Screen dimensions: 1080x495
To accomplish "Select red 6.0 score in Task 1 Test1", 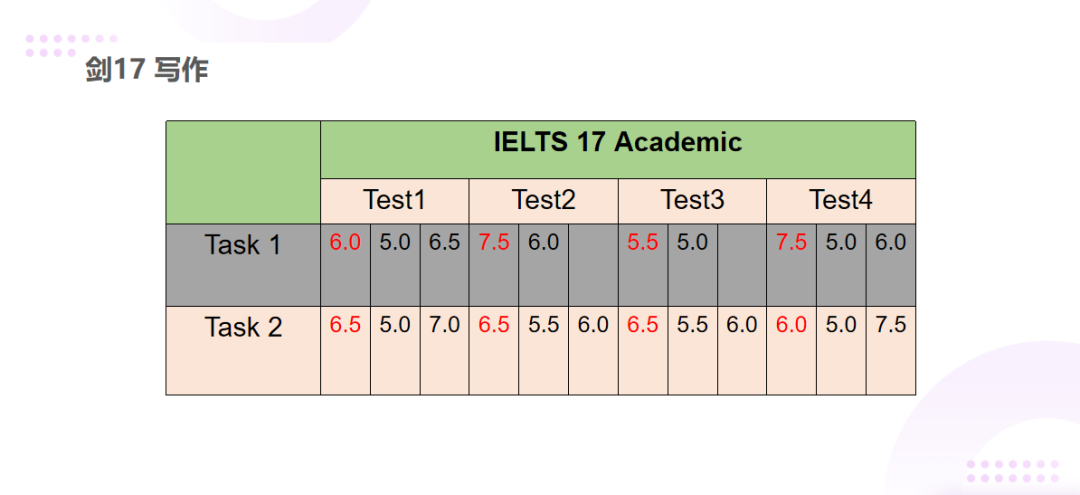I will click(345, 242).
